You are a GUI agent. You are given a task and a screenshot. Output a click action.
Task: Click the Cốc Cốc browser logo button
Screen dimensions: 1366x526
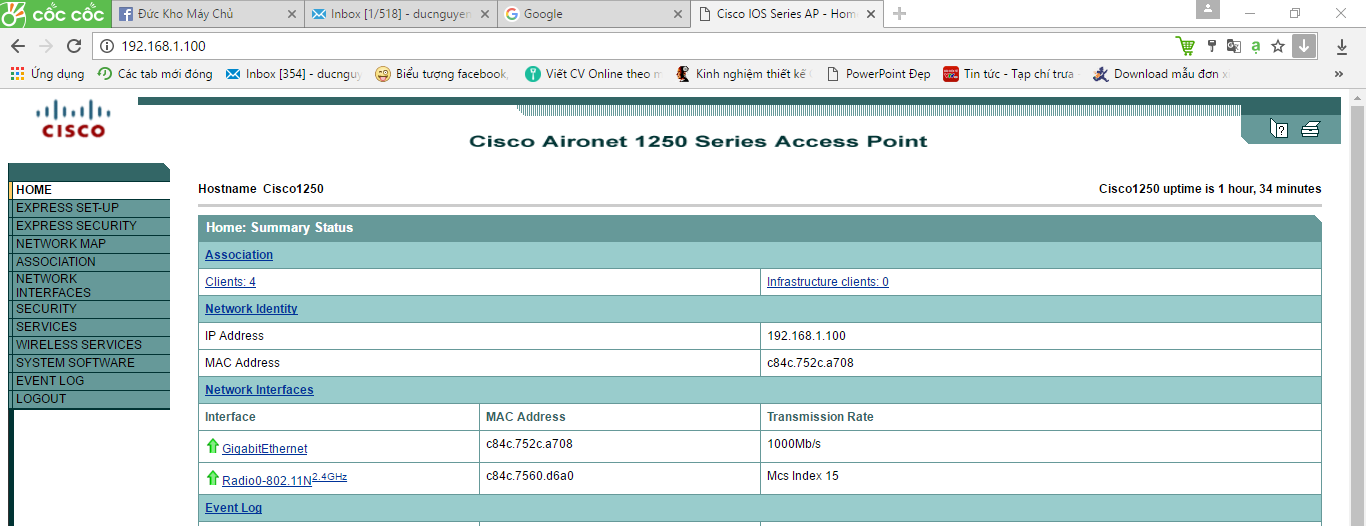[x=53, y=14]
